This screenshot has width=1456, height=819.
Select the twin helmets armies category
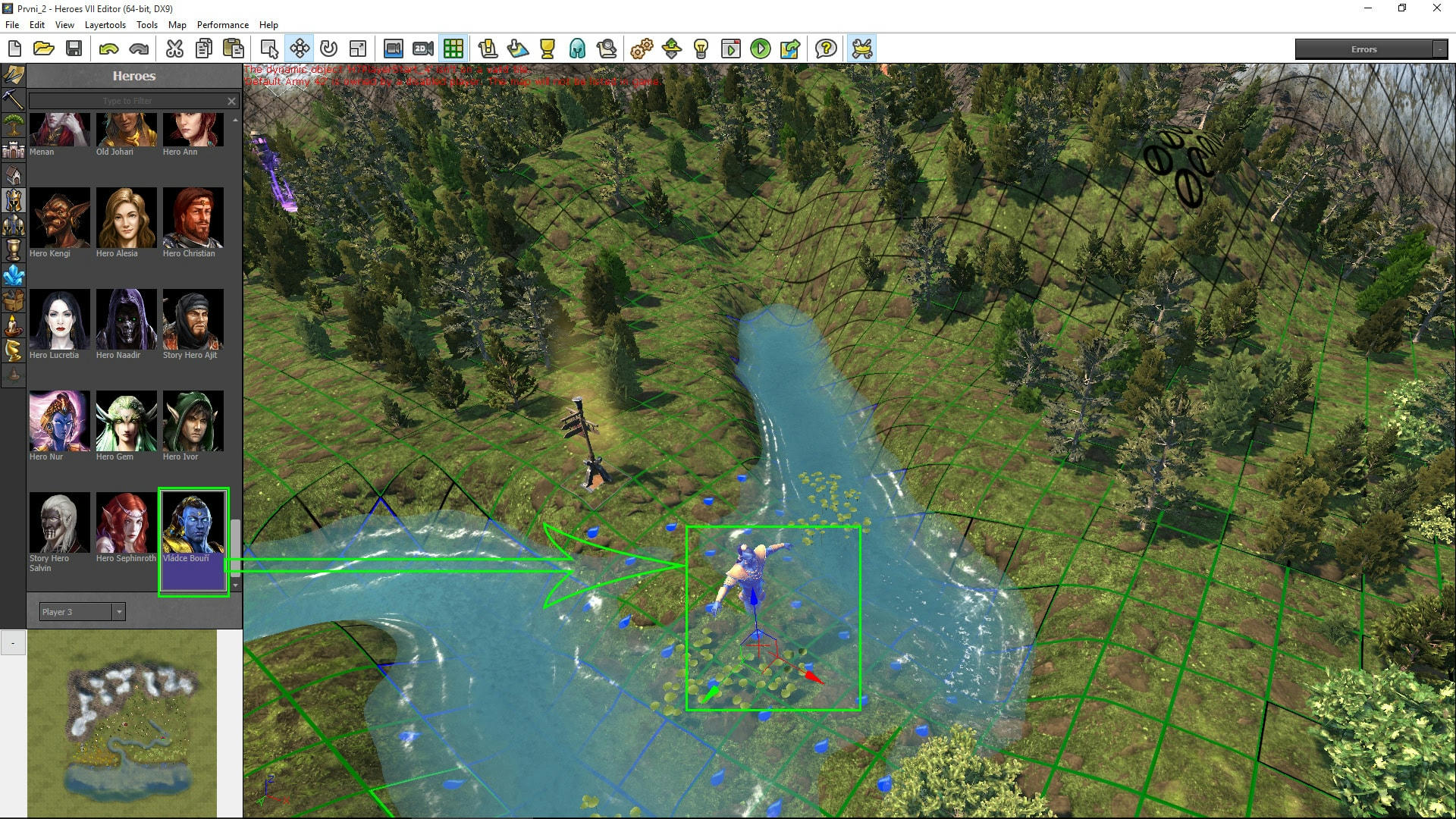click(x=14, y=225)
